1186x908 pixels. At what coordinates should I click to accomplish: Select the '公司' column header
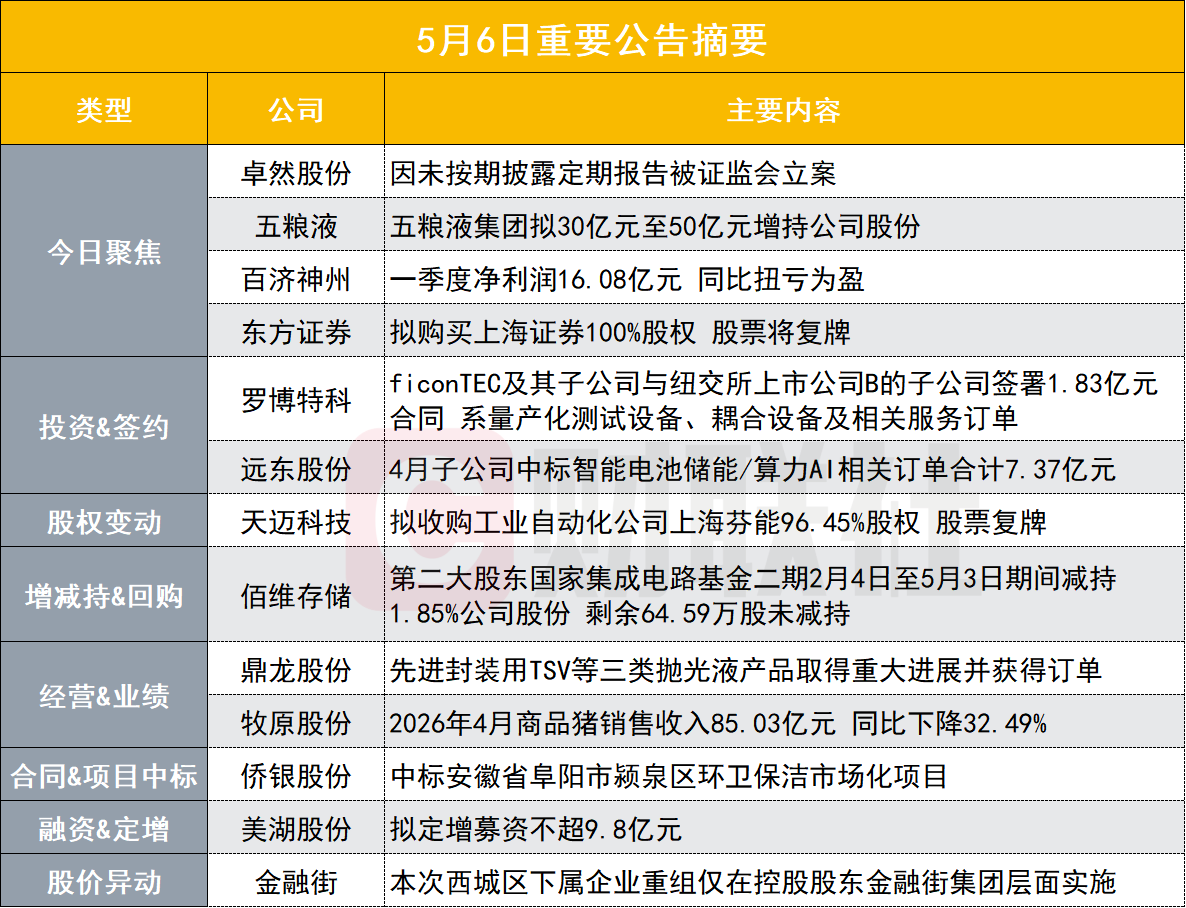click(x=296, y=110)
